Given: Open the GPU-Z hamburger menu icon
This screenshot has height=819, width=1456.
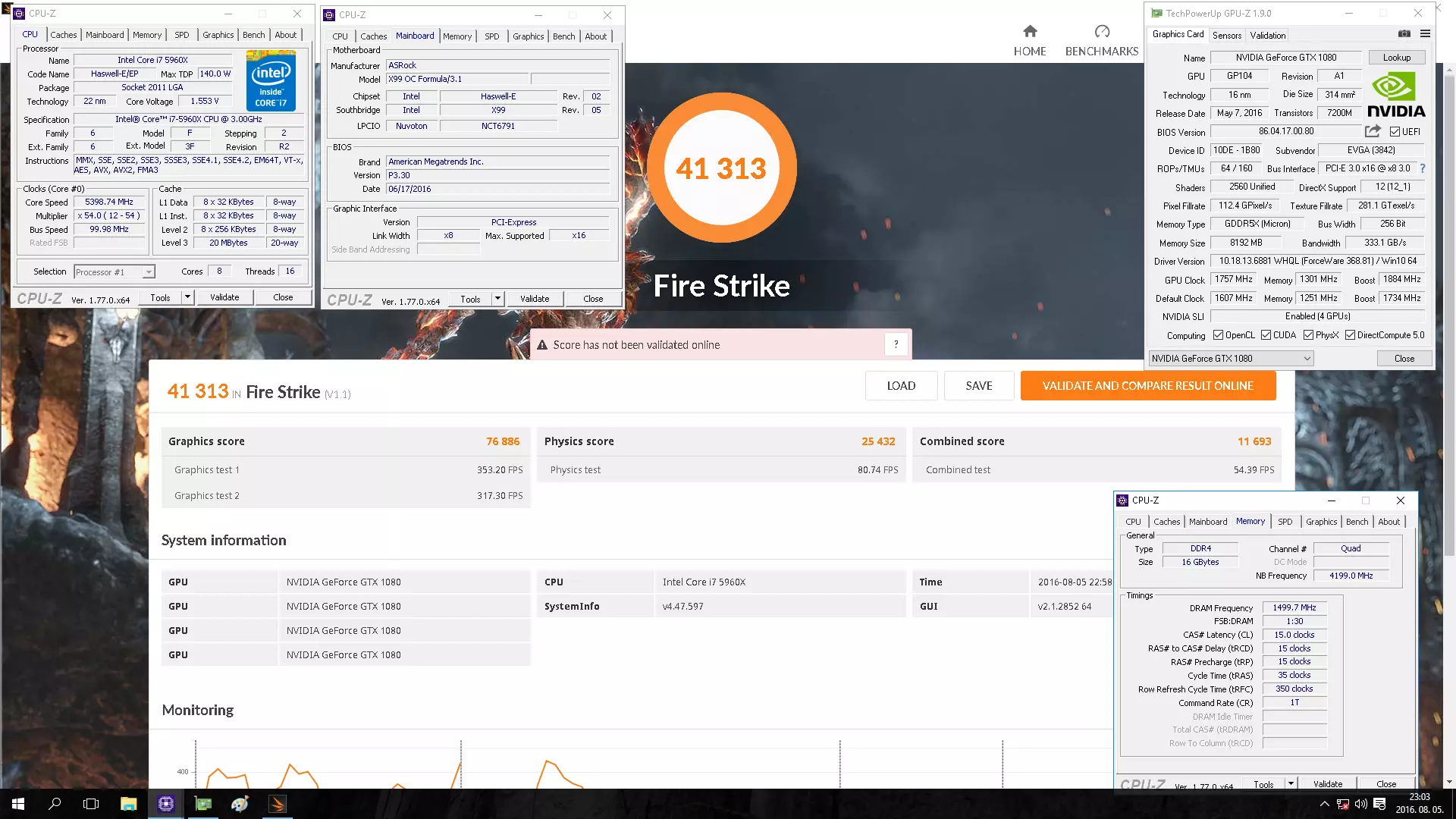Looking at the screenshot, I should coord(1425,34).
